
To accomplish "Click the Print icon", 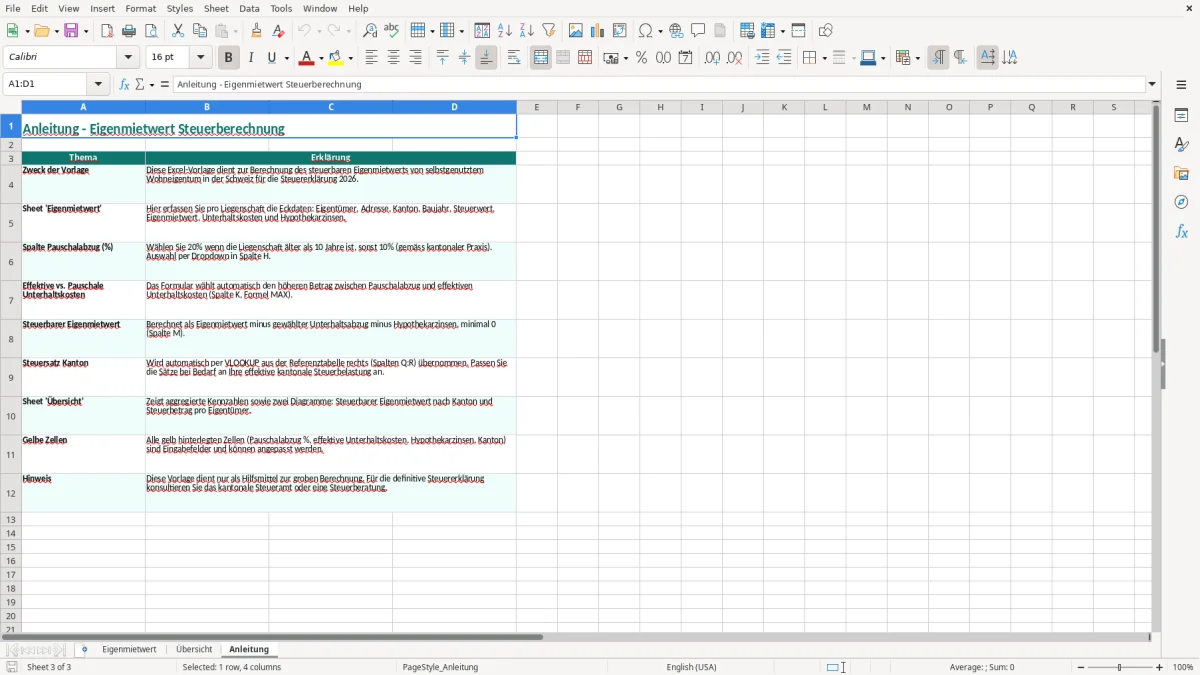I will point(129,31).
